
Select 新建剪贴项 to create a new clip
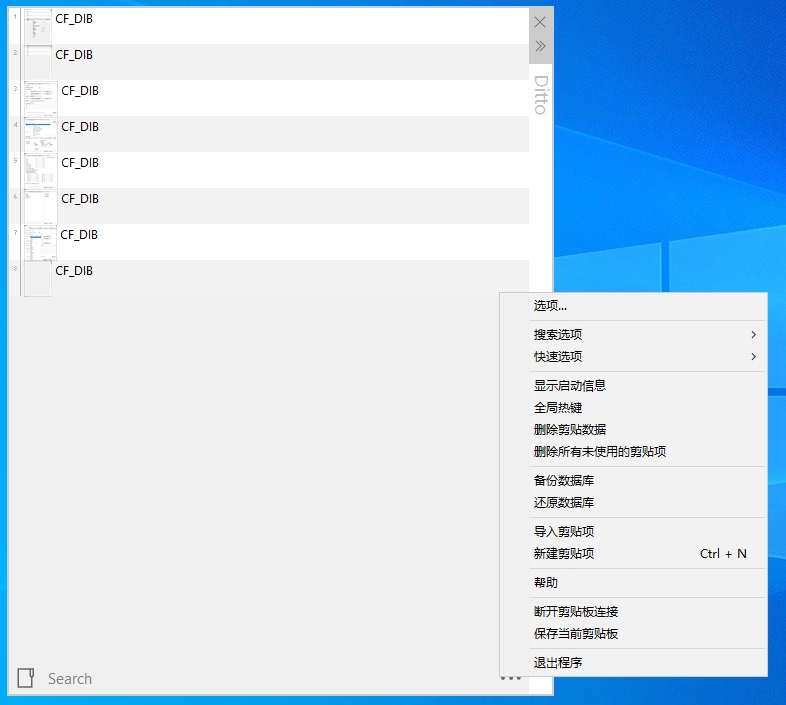[x=564, y=554]
